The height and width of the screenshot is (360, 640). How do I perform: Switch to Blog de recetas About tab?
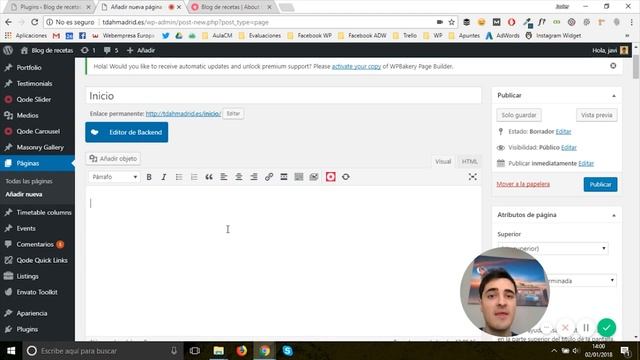pyautogui.click(x=231, y=7)
